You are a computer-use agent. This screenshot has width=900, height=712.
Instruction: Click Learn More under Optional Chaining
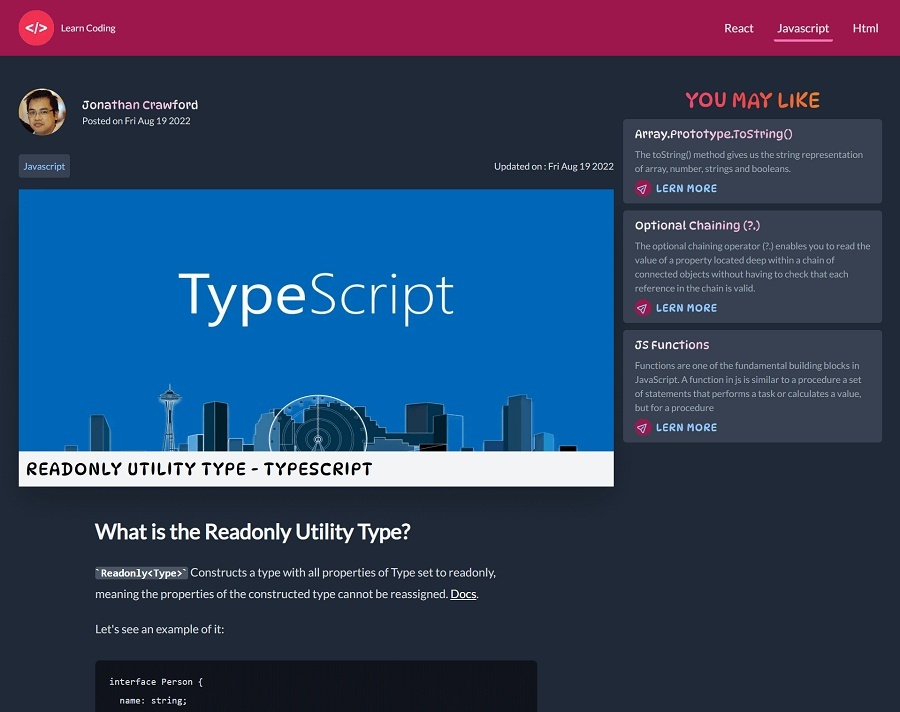coord(686,308)
